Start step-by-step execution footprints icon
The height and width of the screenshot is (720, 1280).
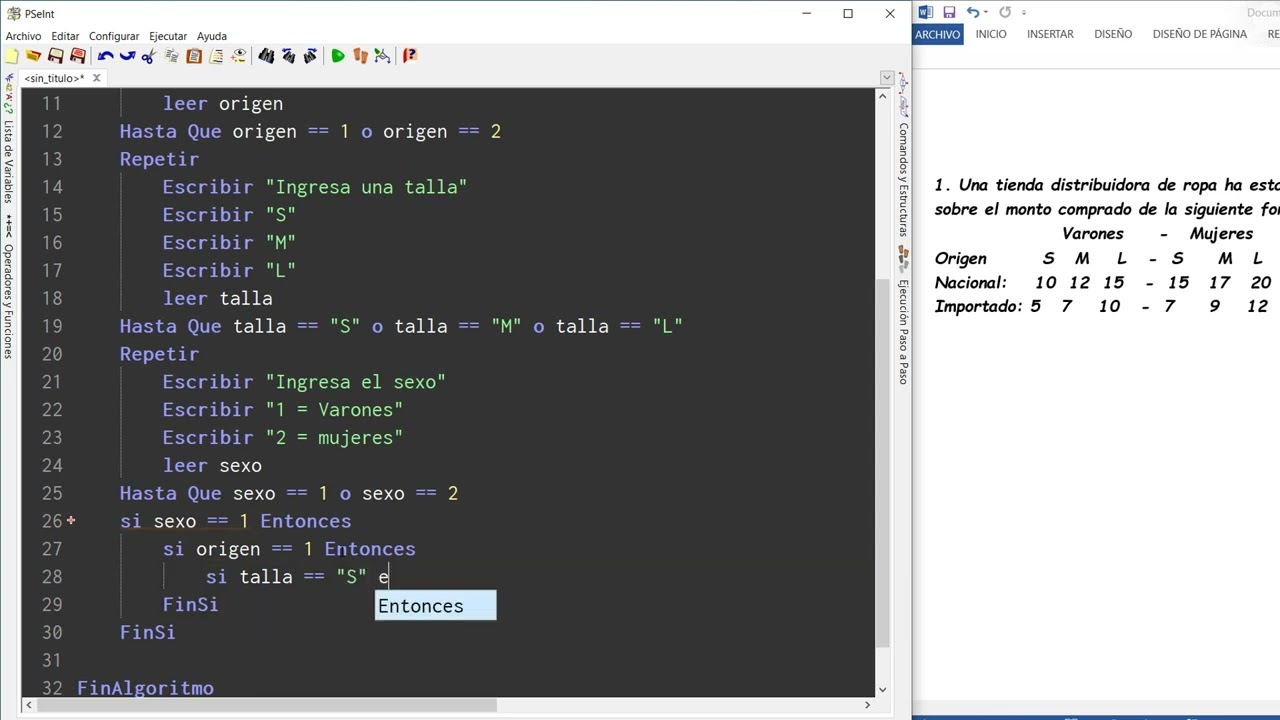[360, 56]
